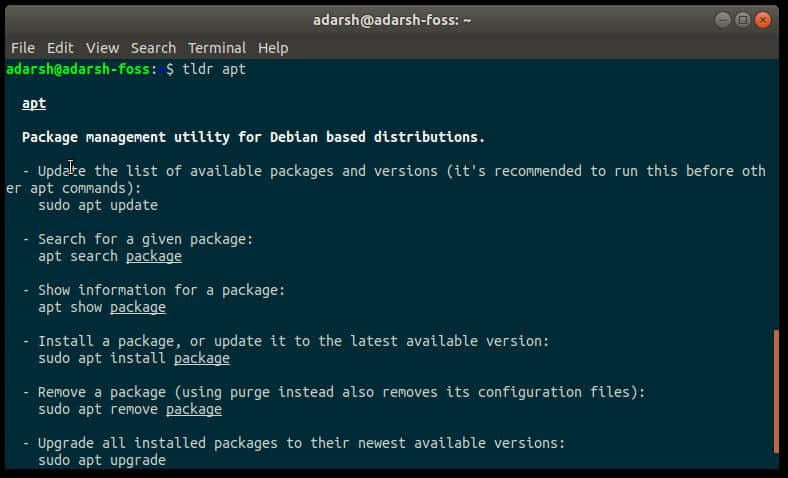Maximize the terminal window
This screenshot has width=788, height=478.
coord(743,19)
